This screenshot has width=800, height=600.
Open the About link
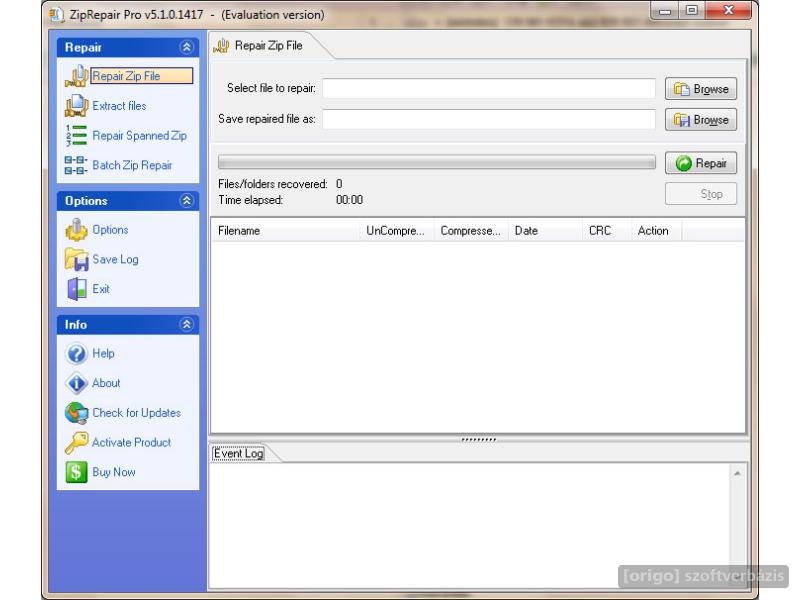(106, 383)
